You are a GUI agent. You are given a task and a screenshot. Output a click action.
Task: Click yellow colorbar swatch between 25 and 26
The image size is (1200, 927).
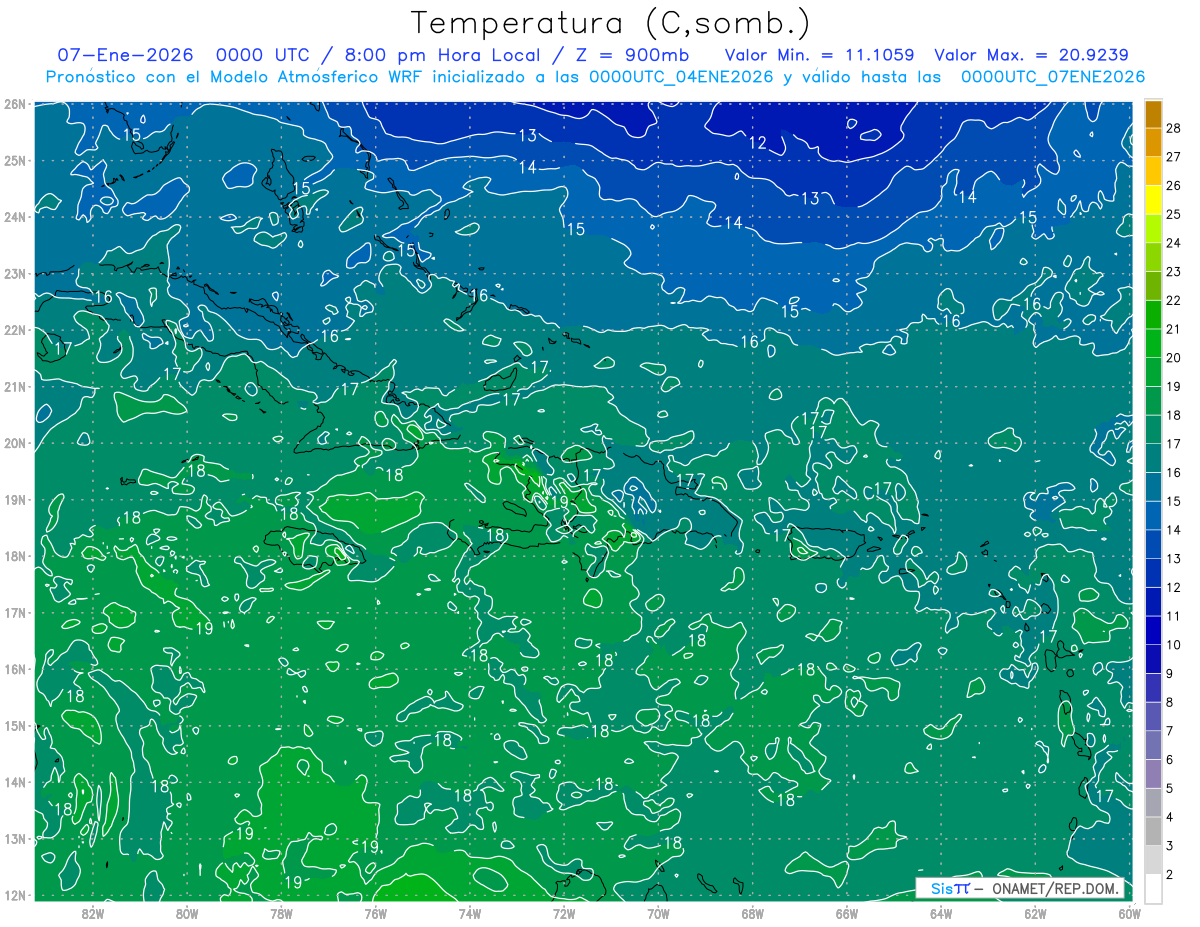(x=1153, y=200)
